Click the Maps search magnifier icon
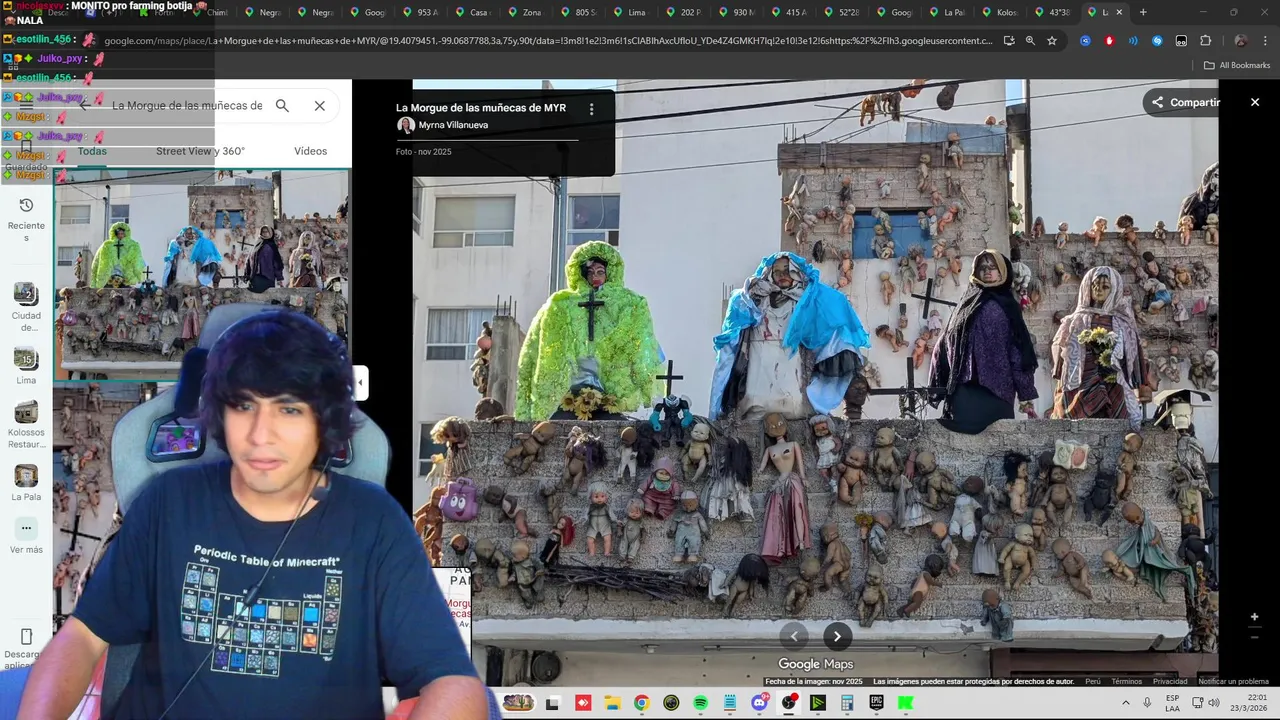The image size is (1280, 720). pos(282,105)
